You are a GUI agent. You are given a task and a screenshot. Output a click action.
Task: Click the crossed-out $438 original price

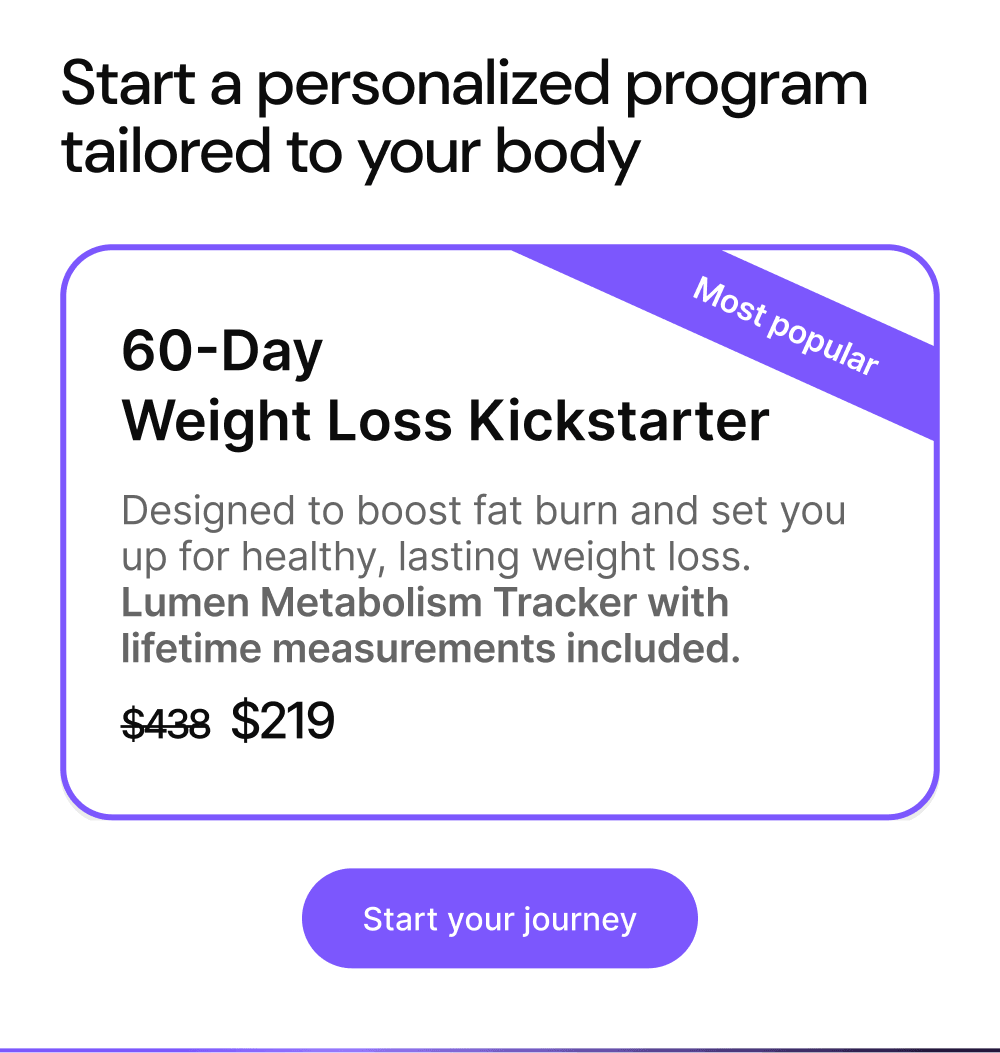(166, 723)
